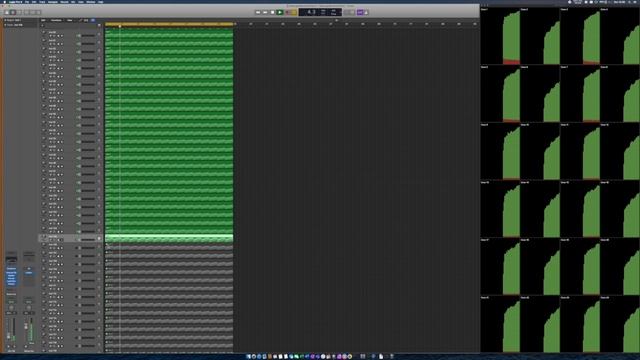Toggle the Library button in control bar

[x=7, y=12]
